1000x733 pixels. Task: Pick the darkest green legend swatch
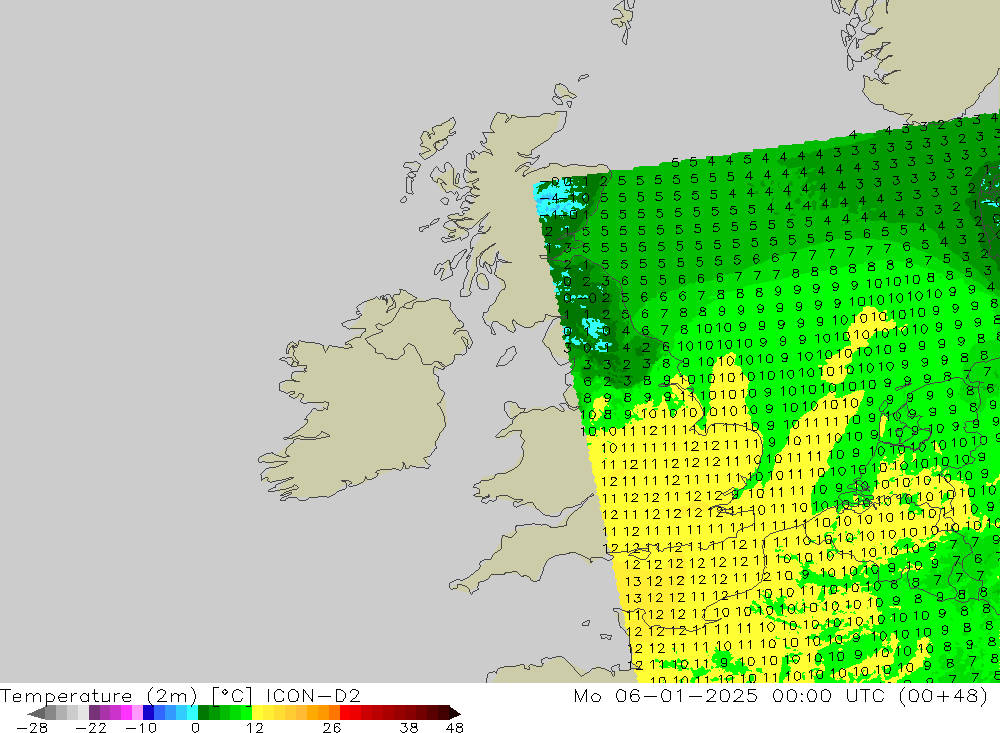pos(203,713)
